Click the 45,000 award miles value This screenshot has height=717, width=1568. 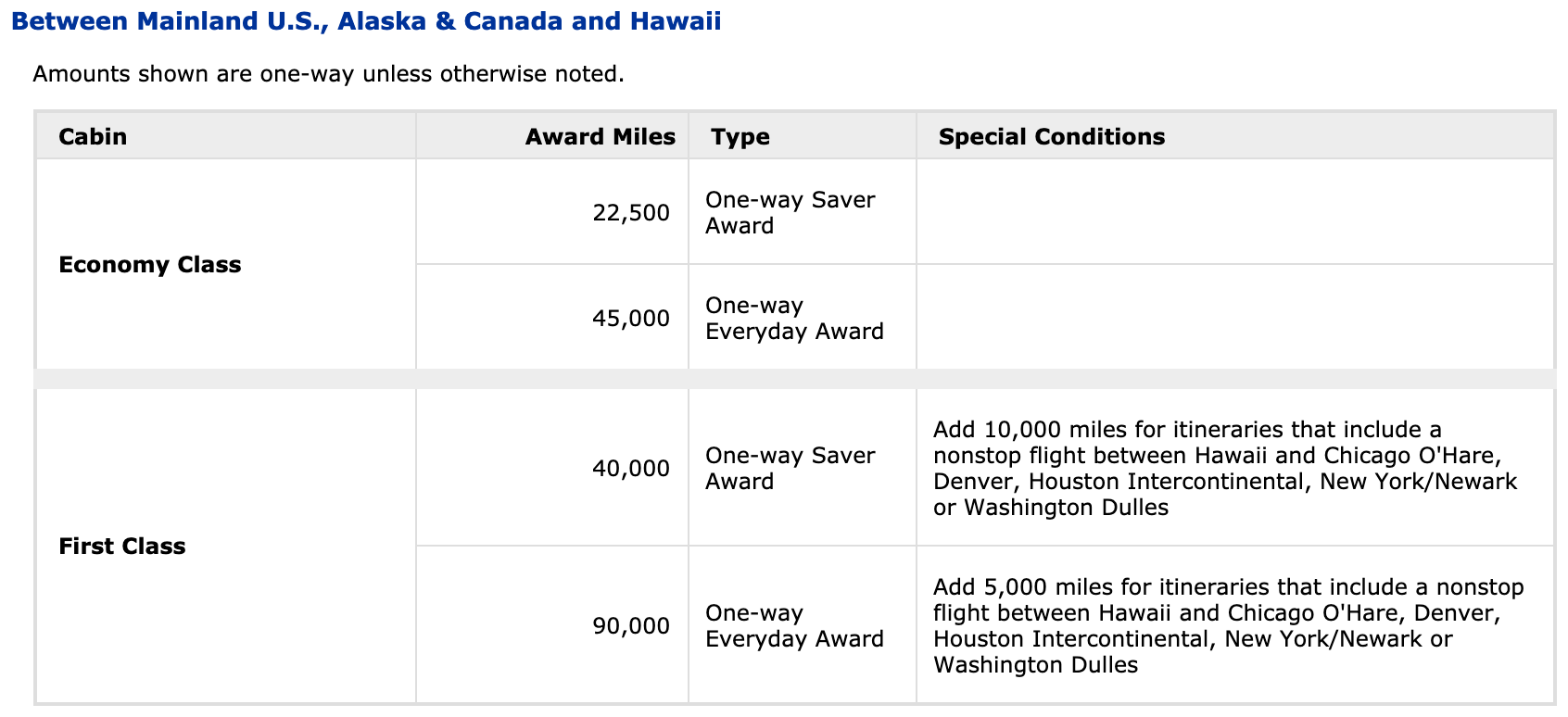point(630,319)
